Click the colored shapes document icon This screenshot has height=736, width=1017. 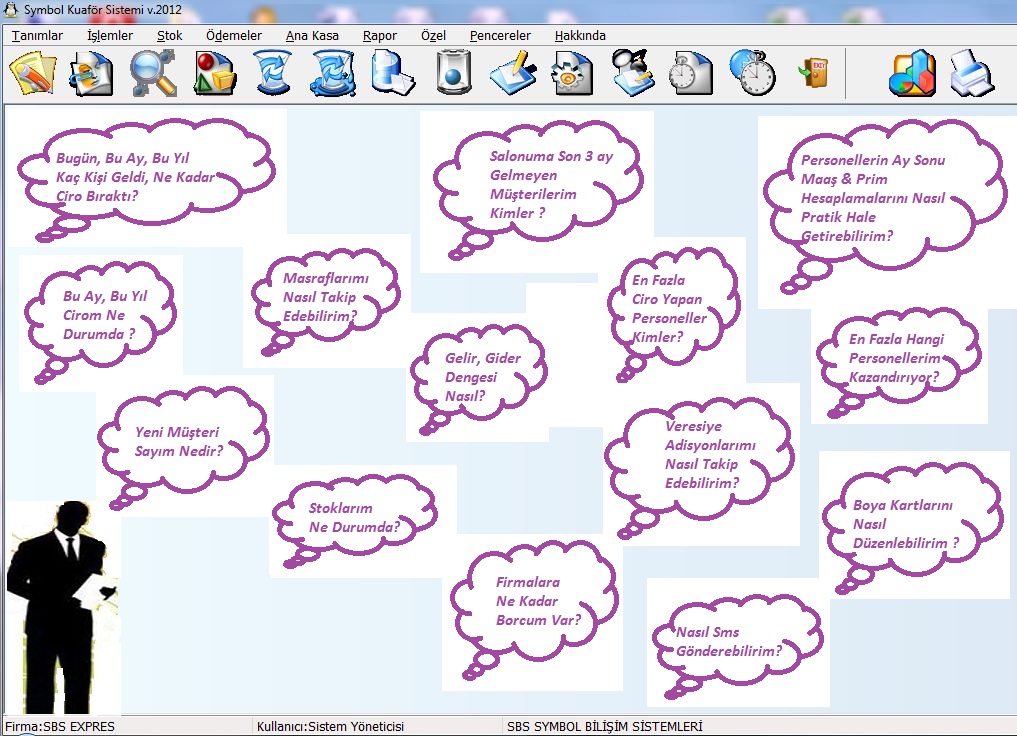(x=215, y=73)
